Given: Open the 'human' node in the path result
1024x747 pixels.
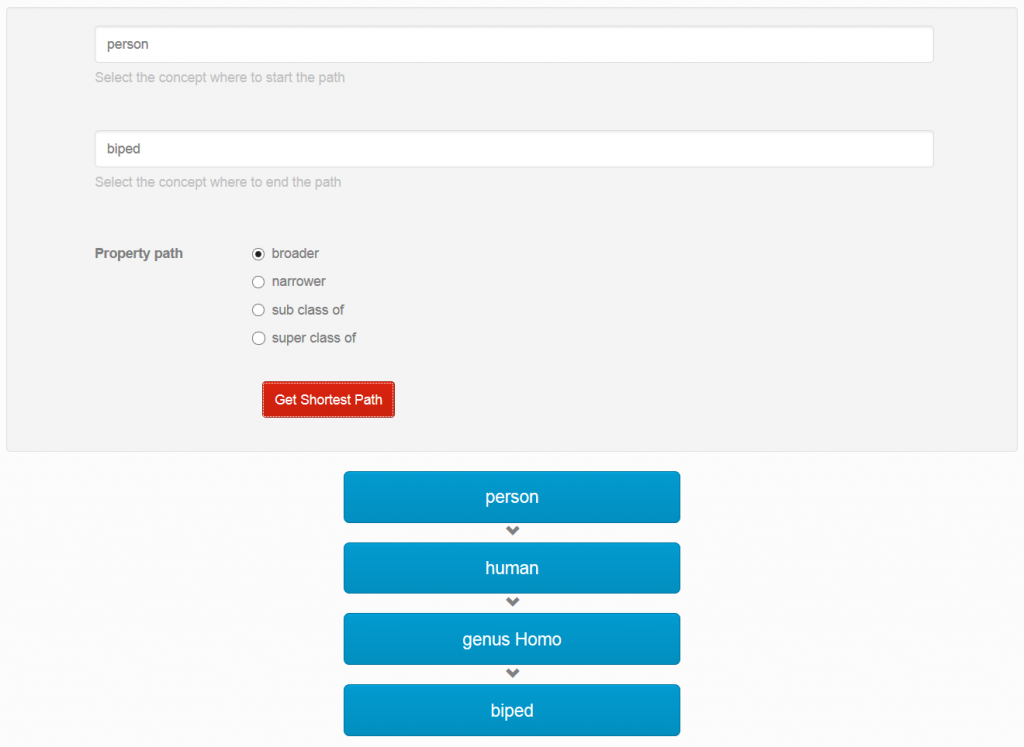Looking at the screenshot, I should click(512, 568).
